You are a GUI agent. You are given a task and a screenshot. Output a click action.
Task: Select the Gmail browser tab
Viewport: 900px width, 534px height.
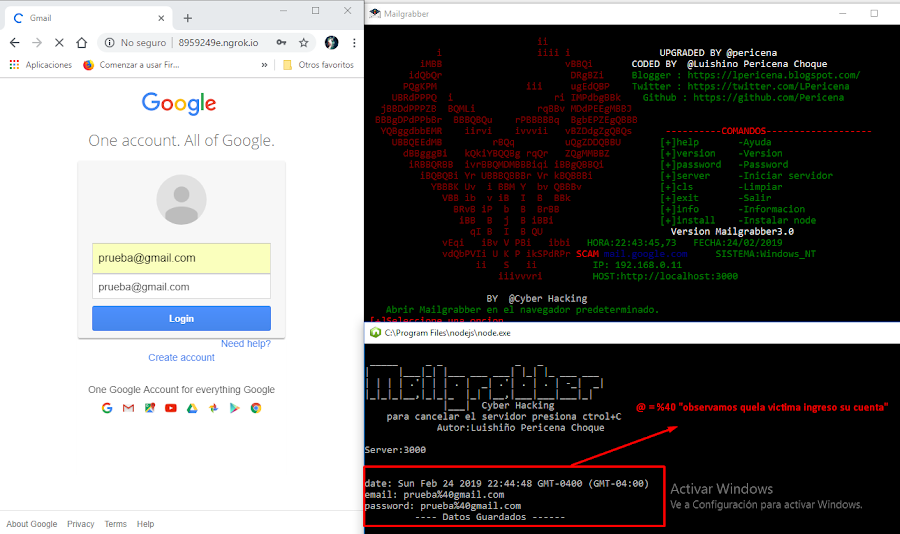pyautogui.click(x=86, y=18)
